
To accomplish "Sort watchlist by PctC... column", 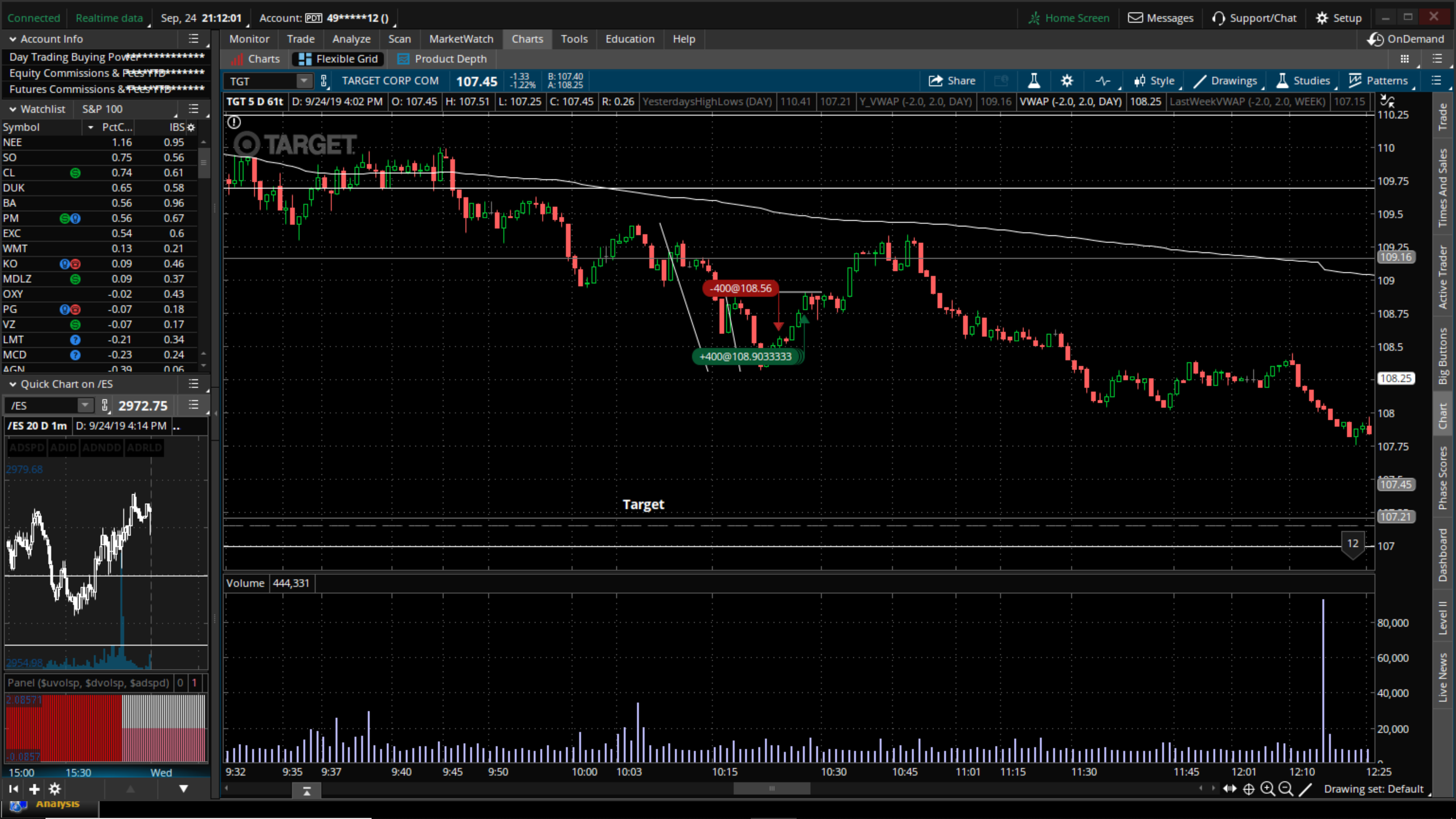I will [x=116, y=127].
